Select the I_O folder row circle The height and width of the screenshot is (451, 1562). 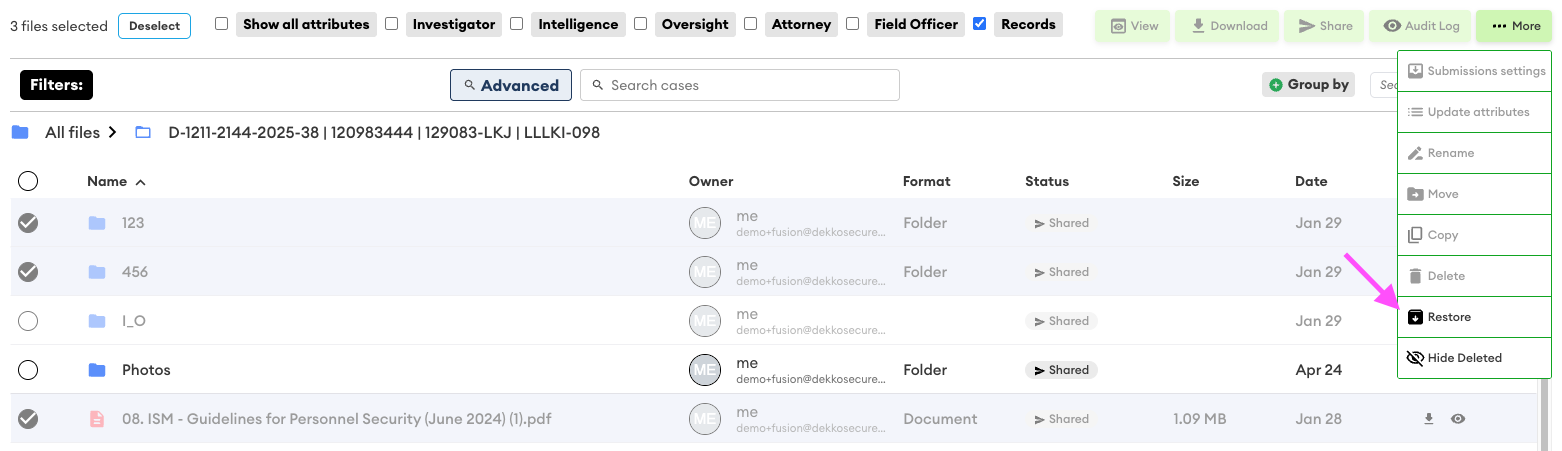click(x=28, y=321)
